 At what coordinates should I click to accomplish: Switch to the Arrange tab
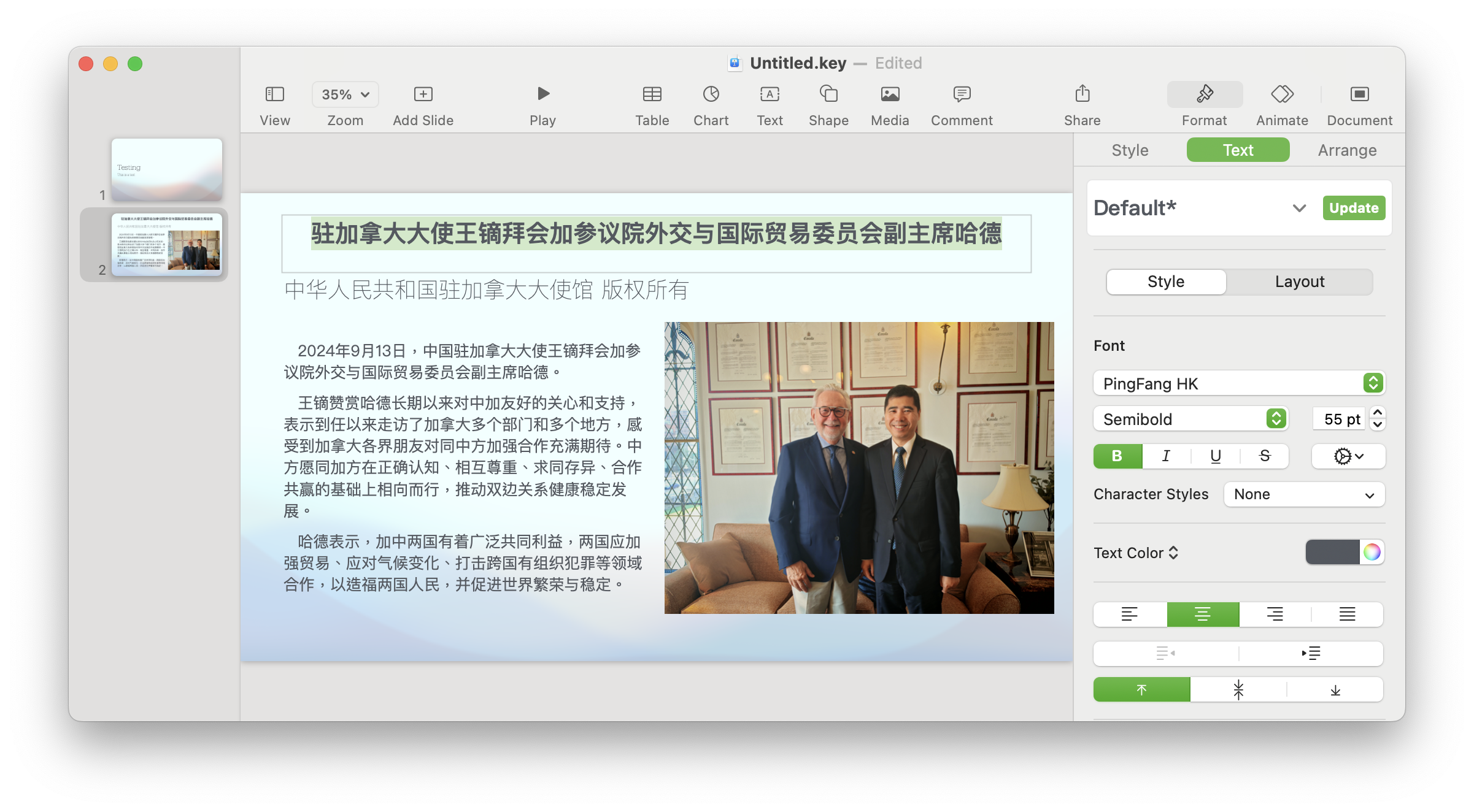click(1347, 150)
